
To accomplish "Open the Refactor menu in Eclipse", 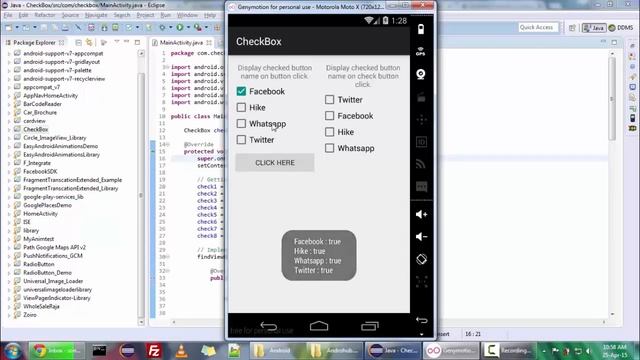I will click(x=44, y=15).
